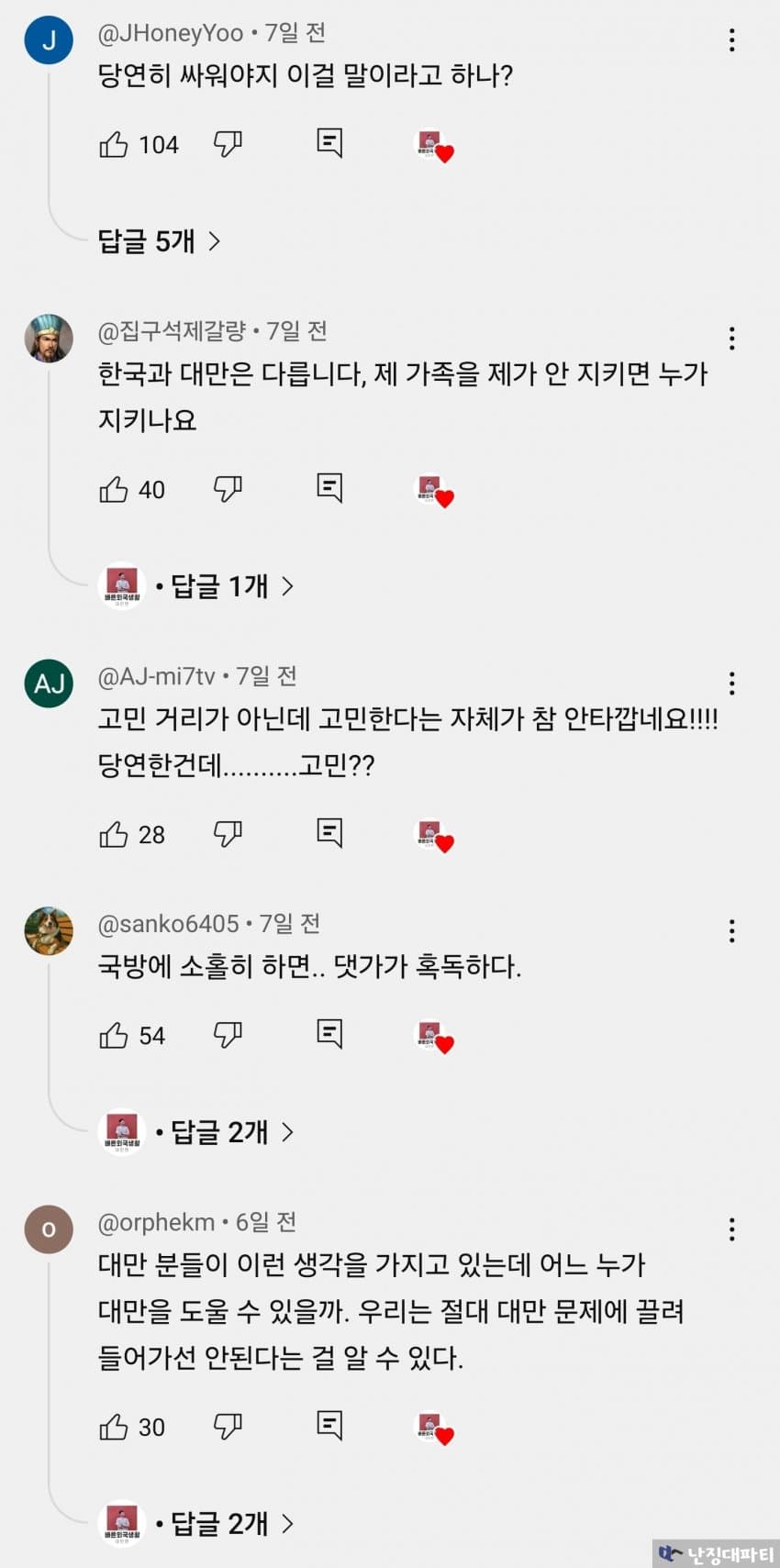
Task: Like the @JHoneyYoo comment
Action: (x=114, y=144)
